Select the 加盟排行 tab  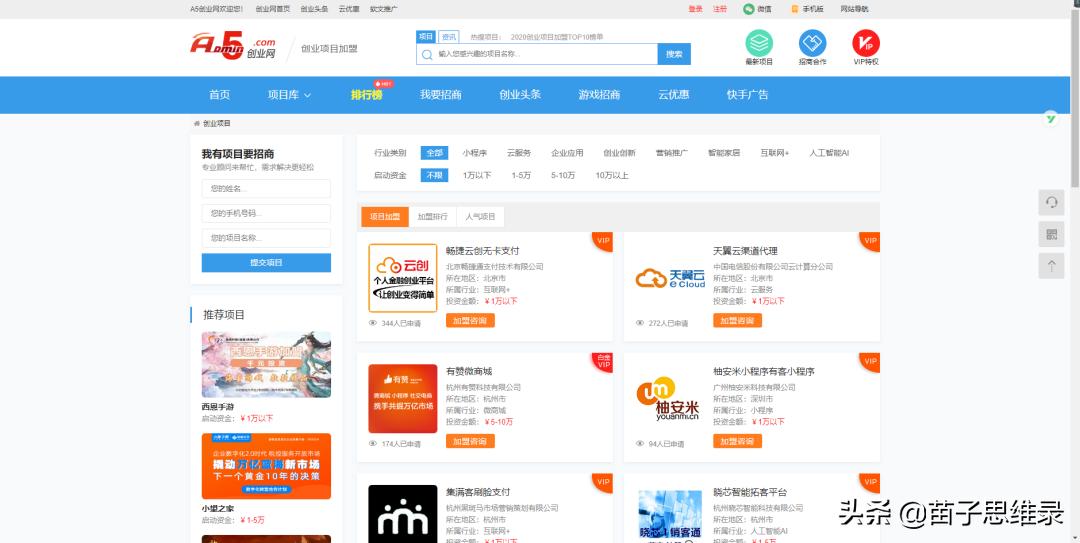pyautogui.click(x=433, y=216)
